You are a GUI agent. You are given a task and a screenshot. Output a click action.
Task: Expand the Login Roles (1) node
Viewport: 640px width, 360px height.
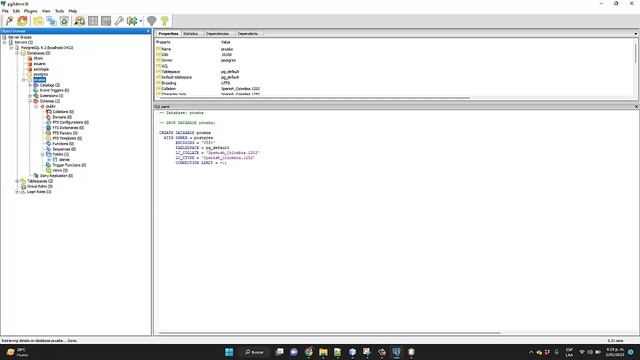(x=17, y=191)
